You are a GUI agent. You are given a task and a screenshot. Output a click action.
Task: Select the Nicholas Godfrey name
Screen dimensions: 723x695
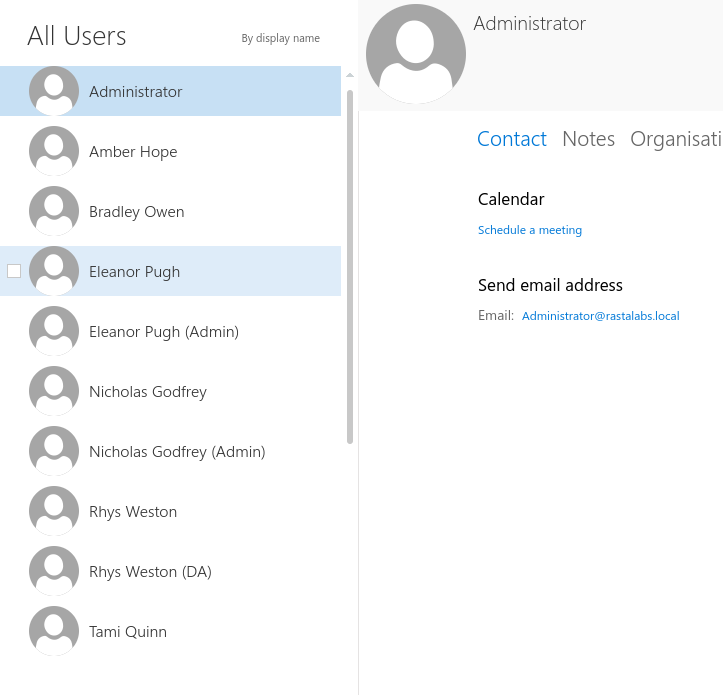click(148, 392)
